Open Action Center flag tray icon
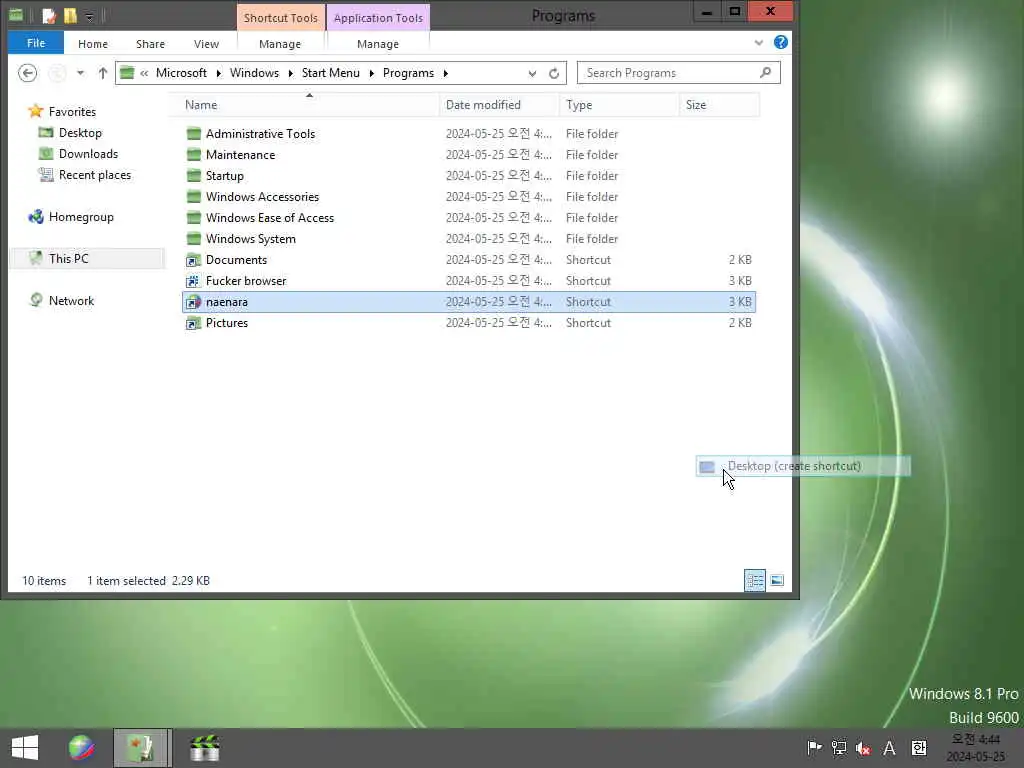 click(814, 748)
